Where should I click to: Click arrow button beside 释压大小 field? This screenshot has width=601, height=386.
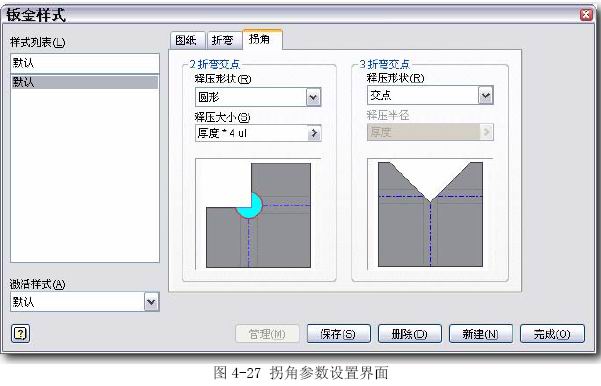[314, 133]
